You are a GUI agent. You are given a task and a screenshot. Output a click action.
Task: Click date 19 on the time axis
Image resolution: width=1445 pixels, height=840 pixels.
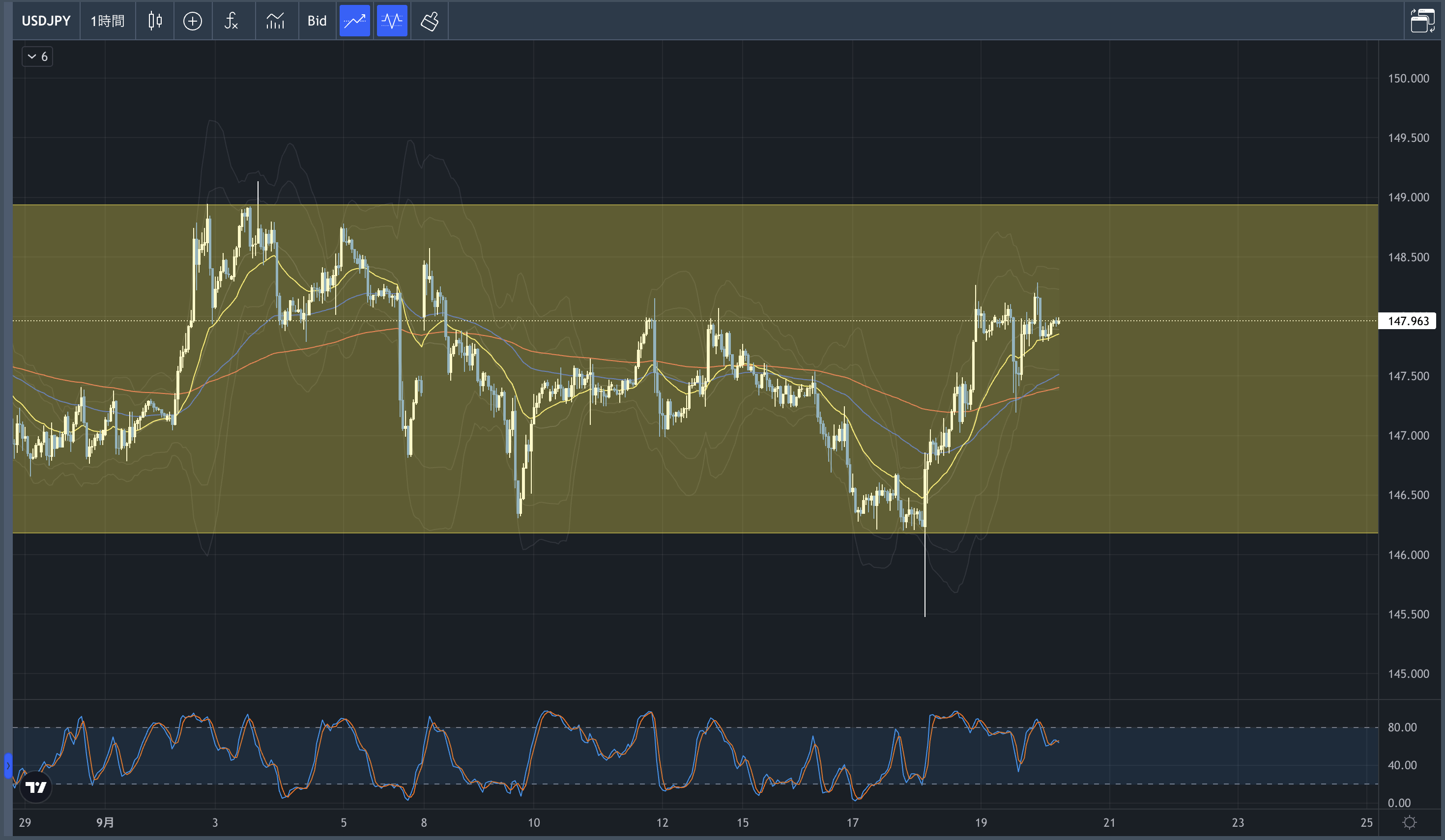pos(981,822)
